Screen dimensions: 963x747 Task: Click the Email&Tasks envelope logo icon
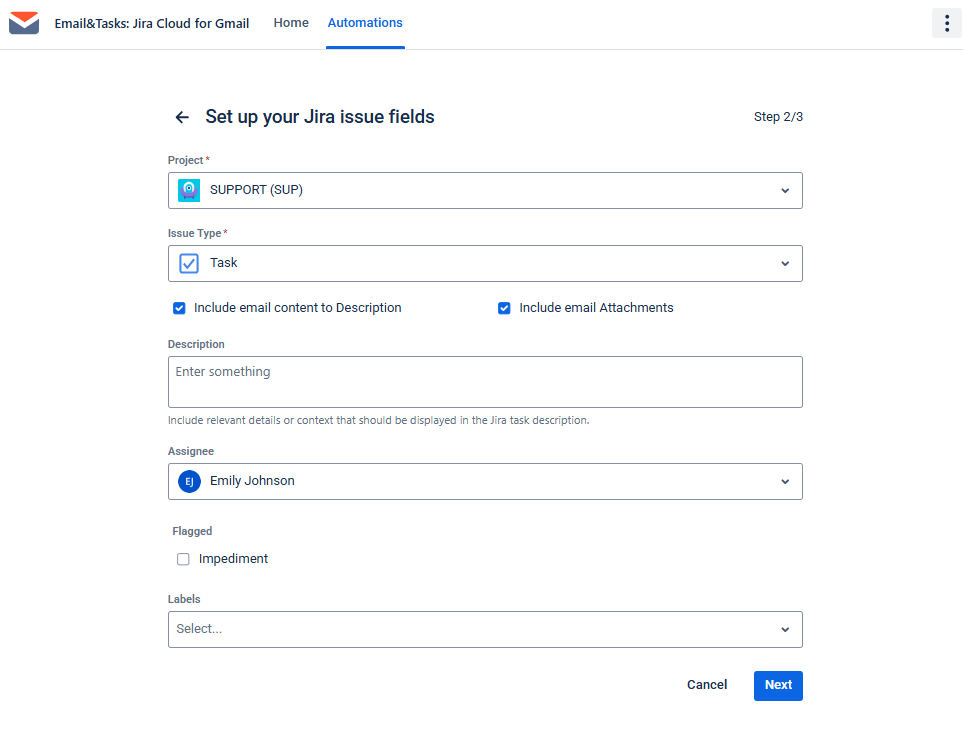point(24,23)
